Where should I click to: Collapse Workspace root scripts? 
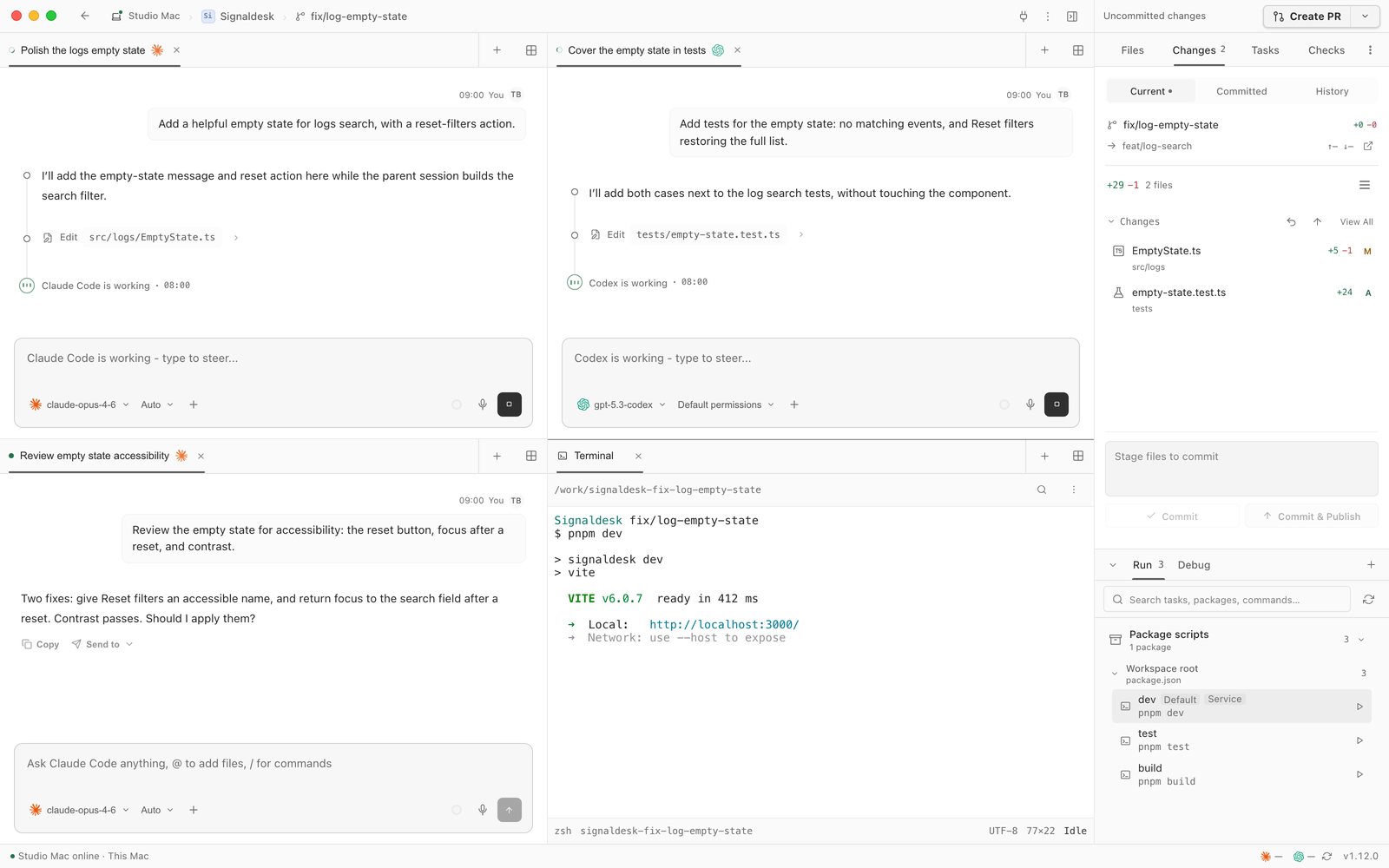coord(1115,674)
